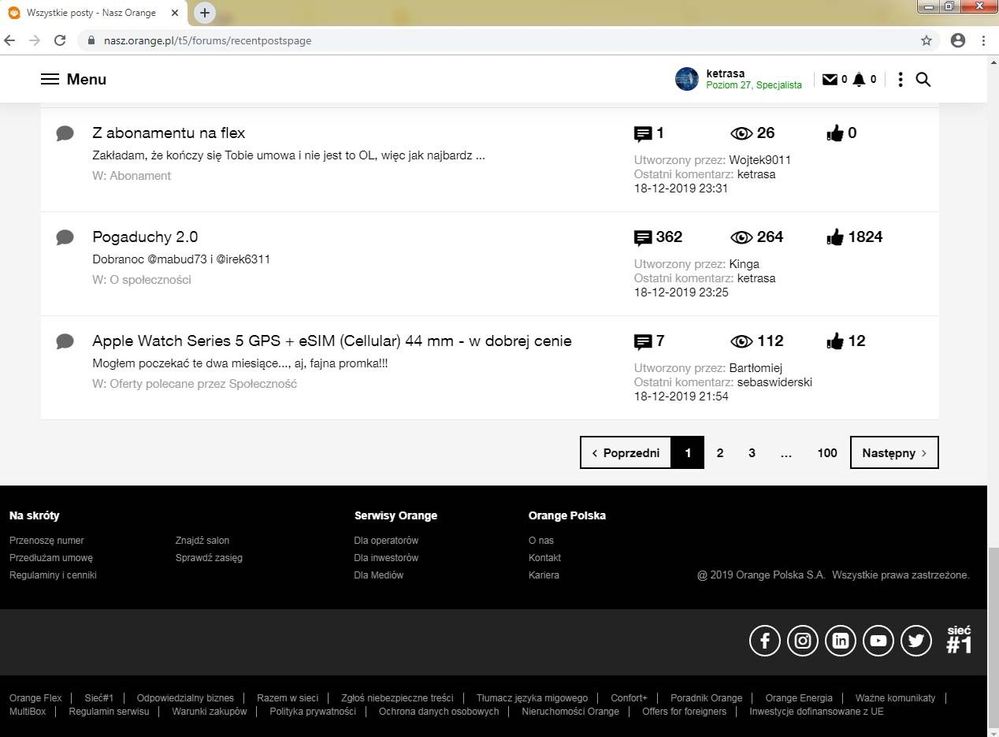This screenshot has width=999, height=737.
Task: Select the Wszystkie posty browser tab
Action: 90,13
